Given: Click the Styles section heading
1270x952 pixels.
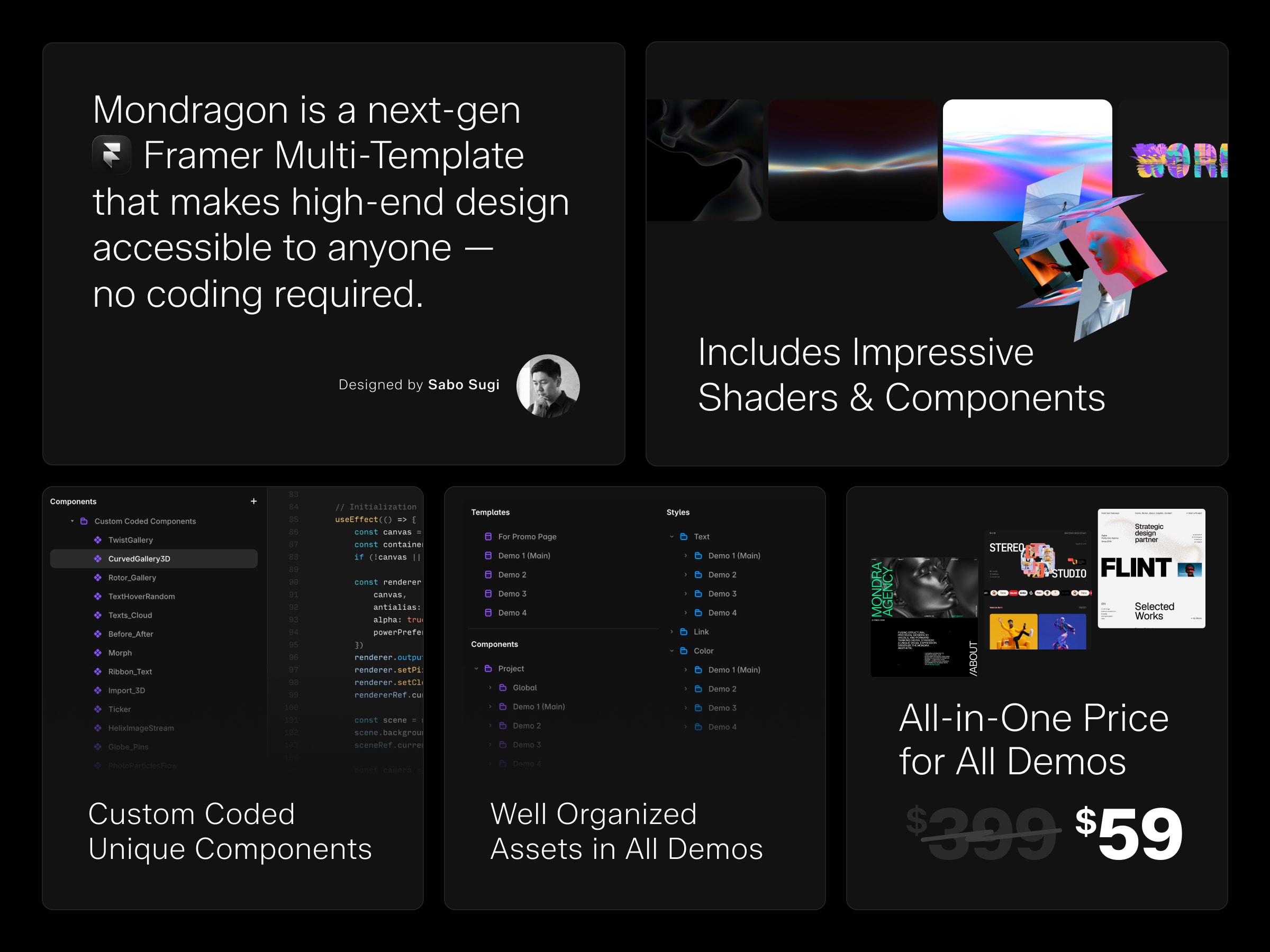Looking at the screenshot, I should click(x=678, y=512).
